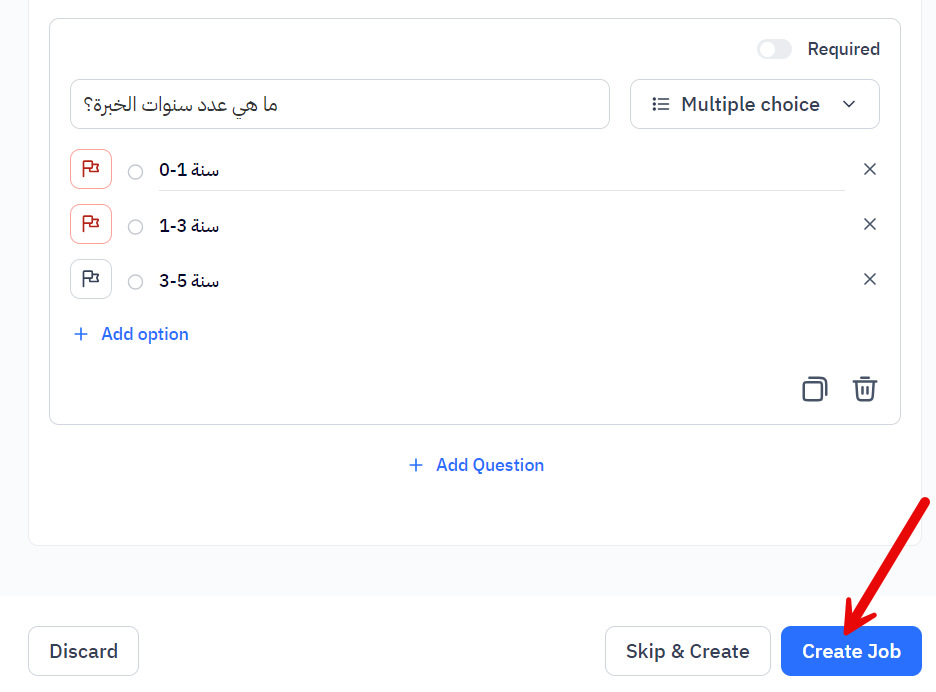Image resolution: width=936 pixels, height=692 pixels.
Task: Click Add Question below the form
Action: click(476, 464)
